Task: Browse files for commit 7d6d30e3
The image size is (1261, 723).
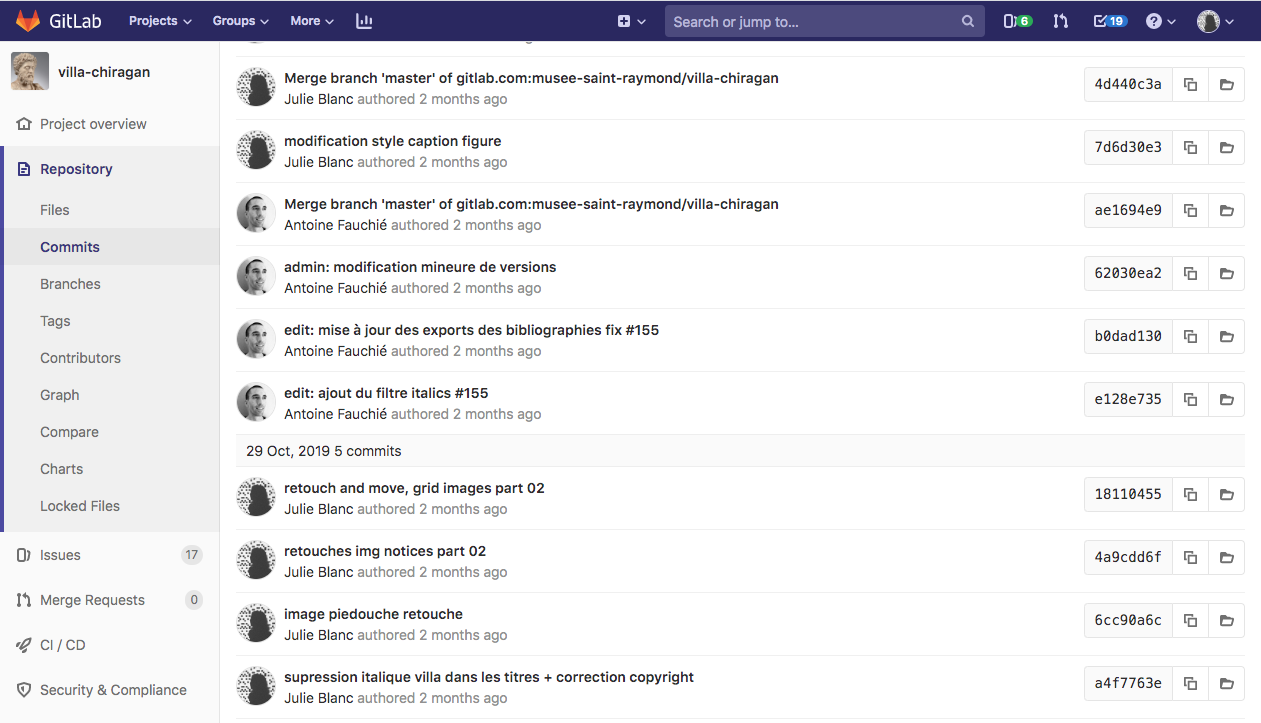Action: pyautogui.click(x=1226, y=148)
